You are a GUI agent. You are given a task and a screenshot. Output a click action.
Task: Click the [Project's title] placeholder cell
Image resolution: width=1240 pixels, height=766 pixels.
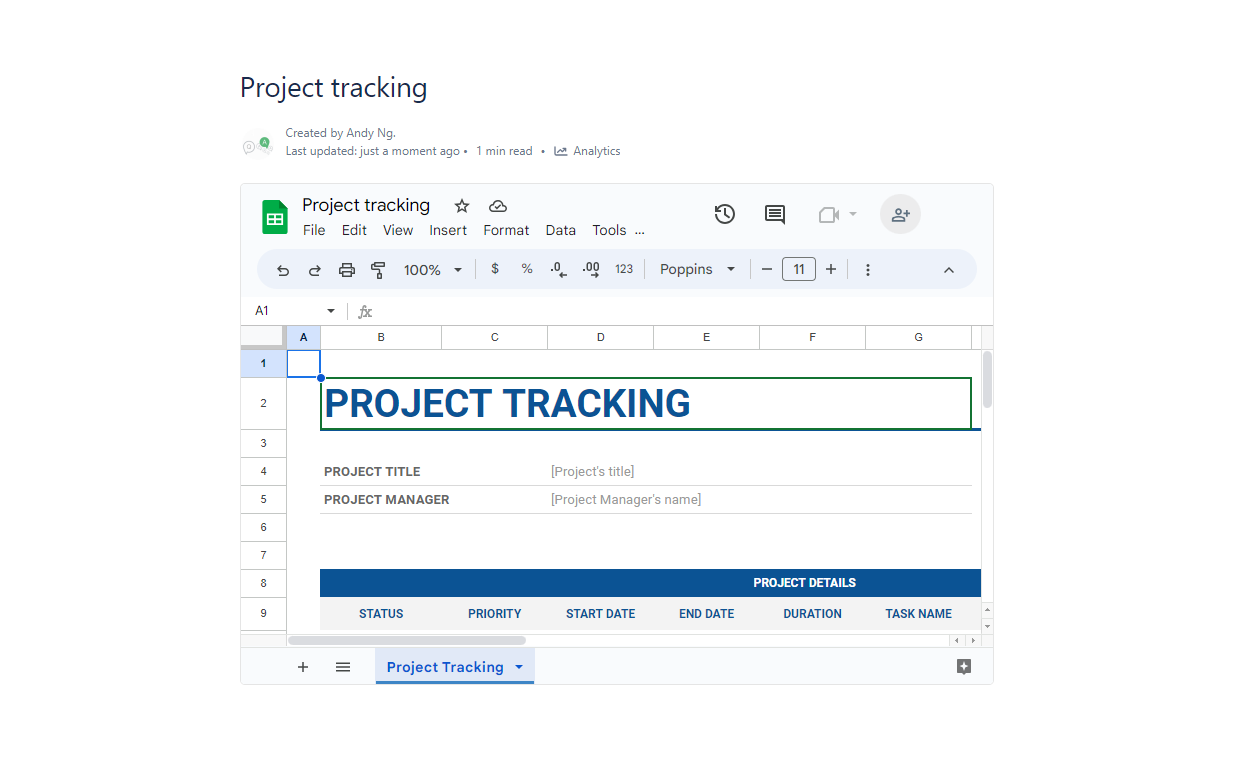pos(592,471)
